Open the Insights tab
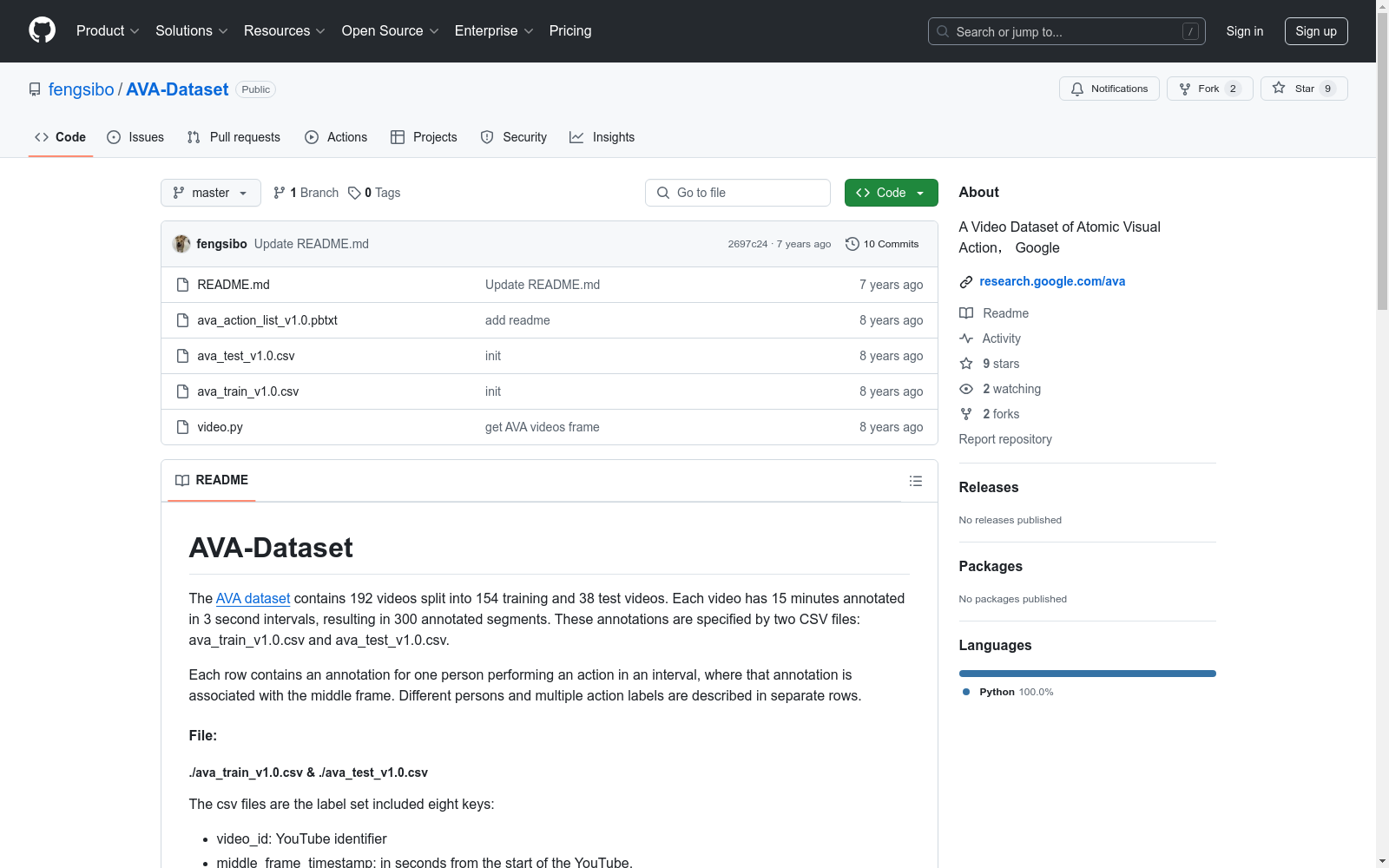The image size is (1389, 868). coord(602,137)
